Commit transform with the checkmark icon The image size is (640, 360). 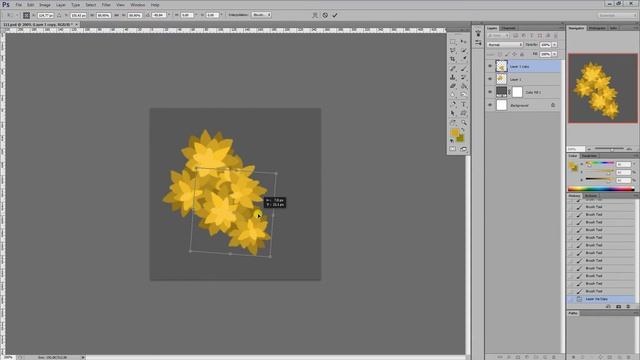[335, 15]
